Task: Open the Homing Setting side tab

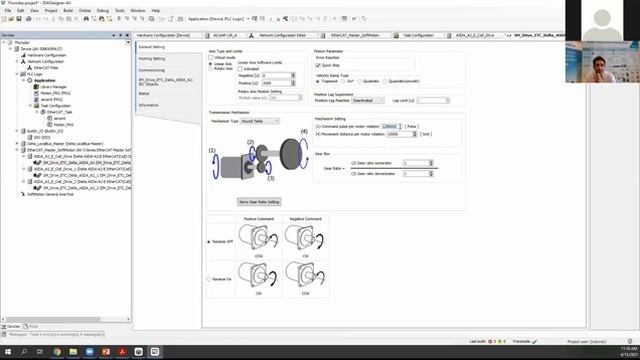Action: pos(151,59)
